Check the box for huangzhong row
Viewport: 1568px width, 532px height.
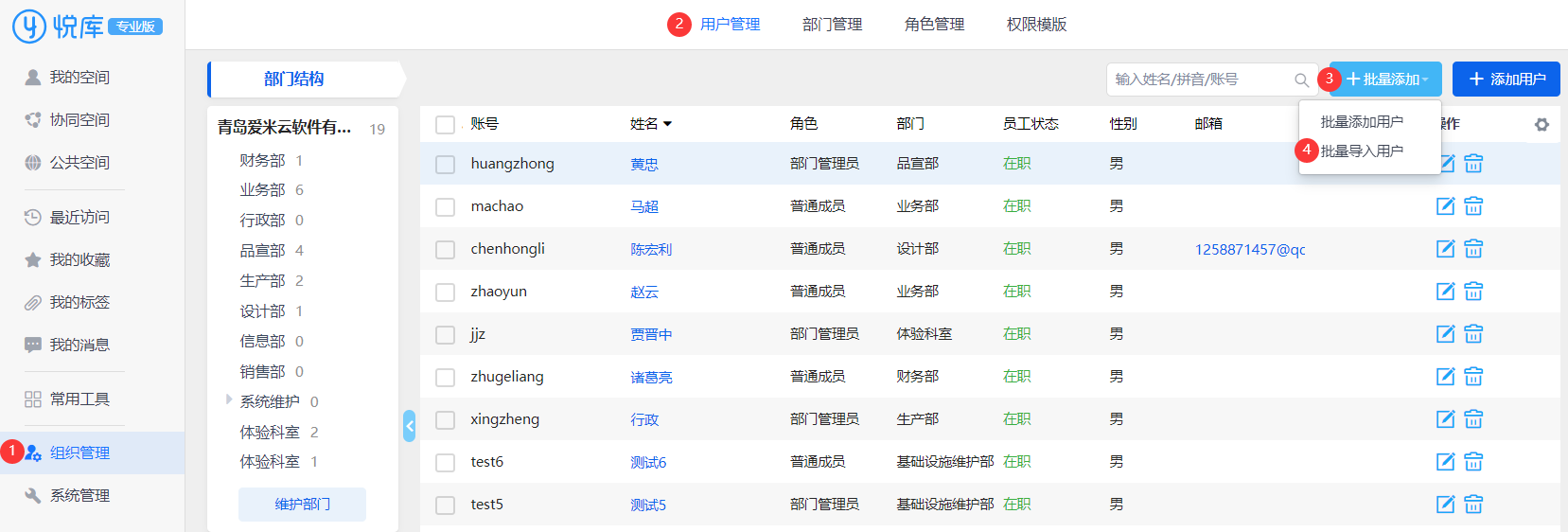pos(445,165)
